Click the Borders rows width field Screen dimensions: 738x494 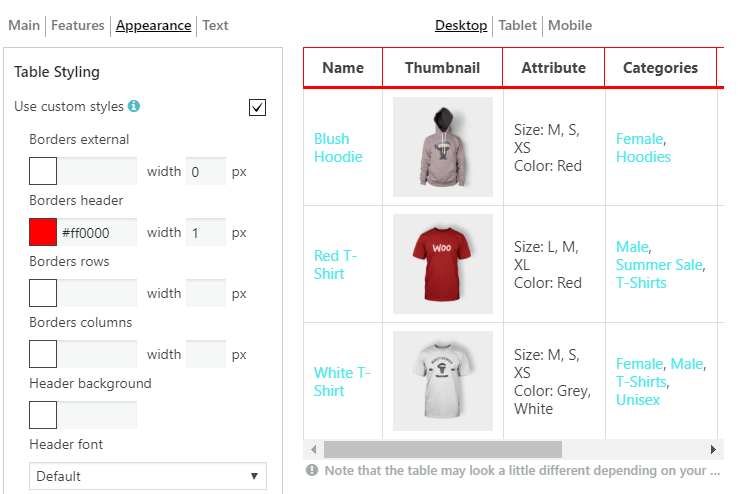(x=206, y=293)
